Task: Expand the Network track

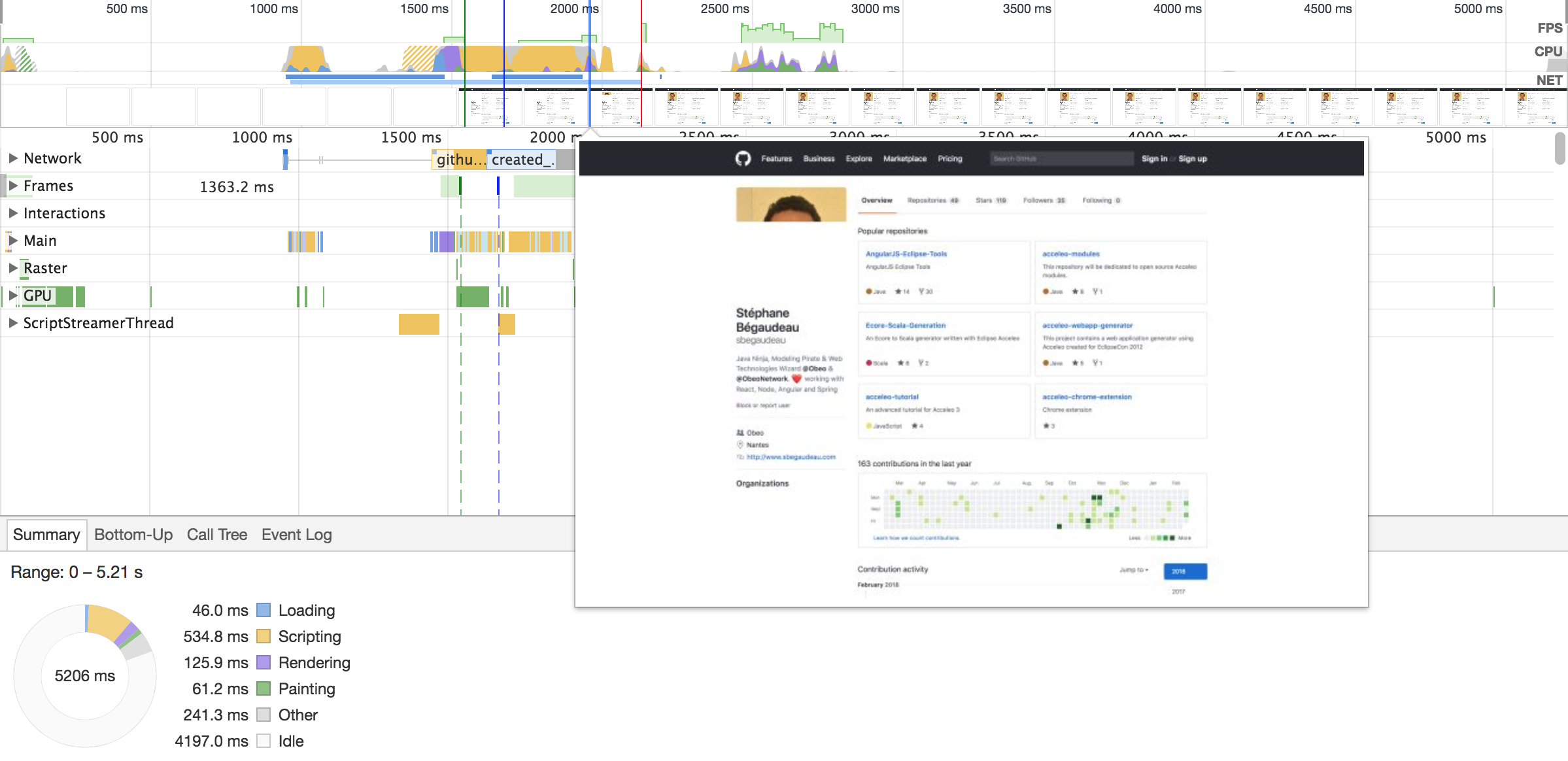Action: coord(13,158)
